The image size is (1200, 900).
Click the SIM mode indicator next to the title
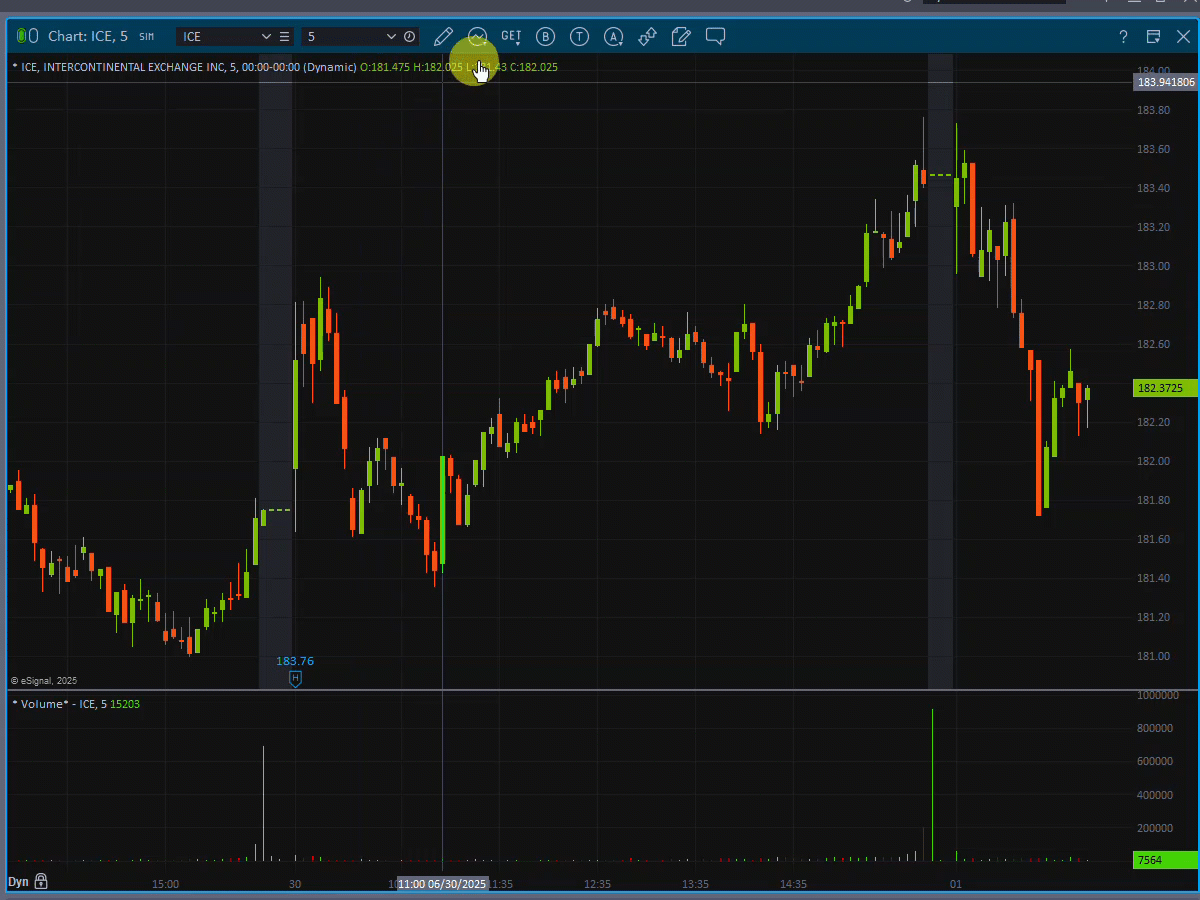147,36
